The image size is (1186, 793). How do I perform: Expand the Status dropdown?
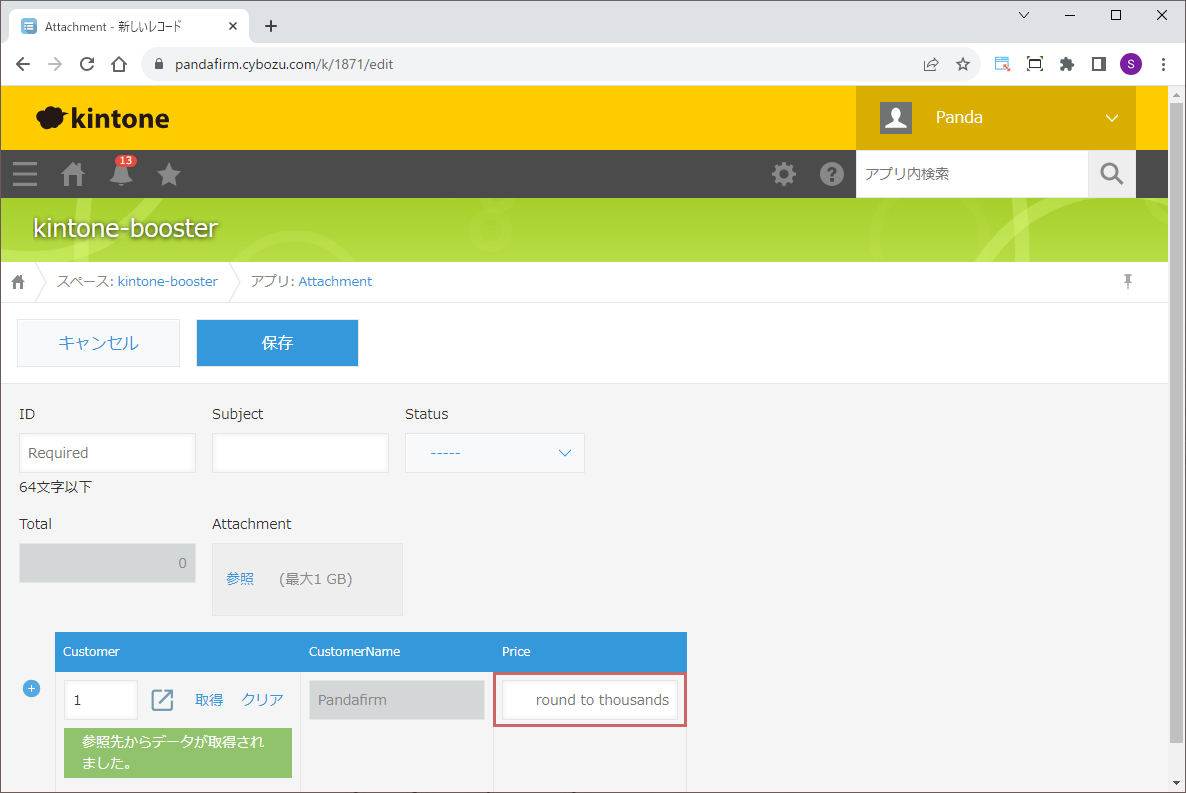pos(494,453)
